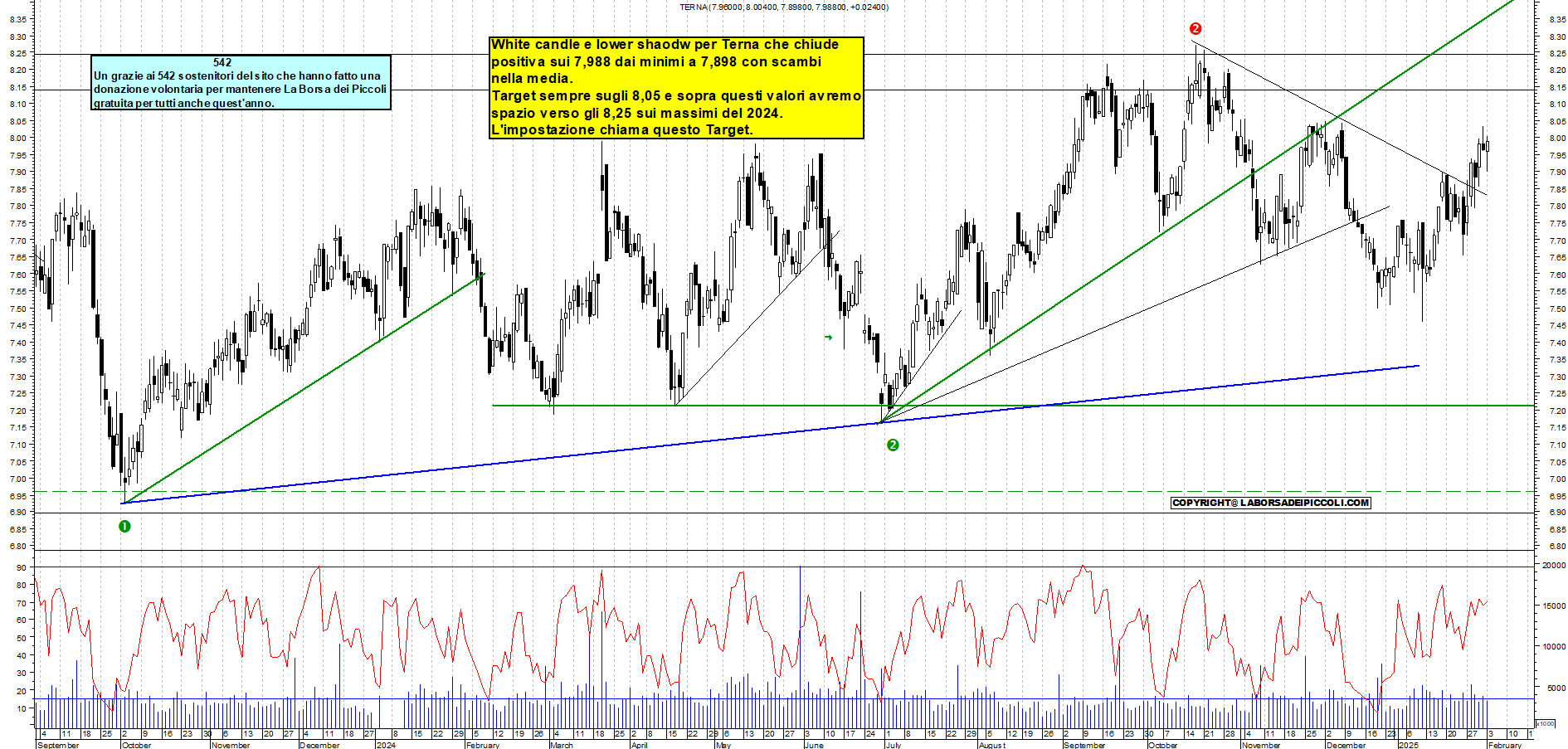Screen dimensions: 1568x749
Task: Click the '50' oscillator scale label
Action: pos(22,638)
